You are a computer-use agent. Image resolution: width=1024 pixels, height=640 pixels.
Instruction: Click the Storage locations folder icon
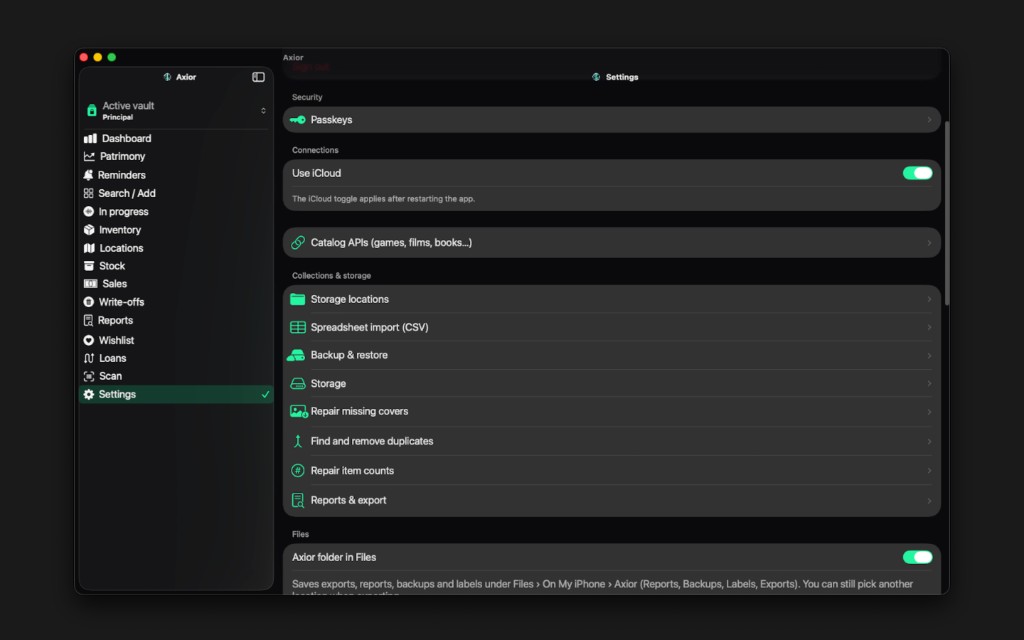[298, 299]
